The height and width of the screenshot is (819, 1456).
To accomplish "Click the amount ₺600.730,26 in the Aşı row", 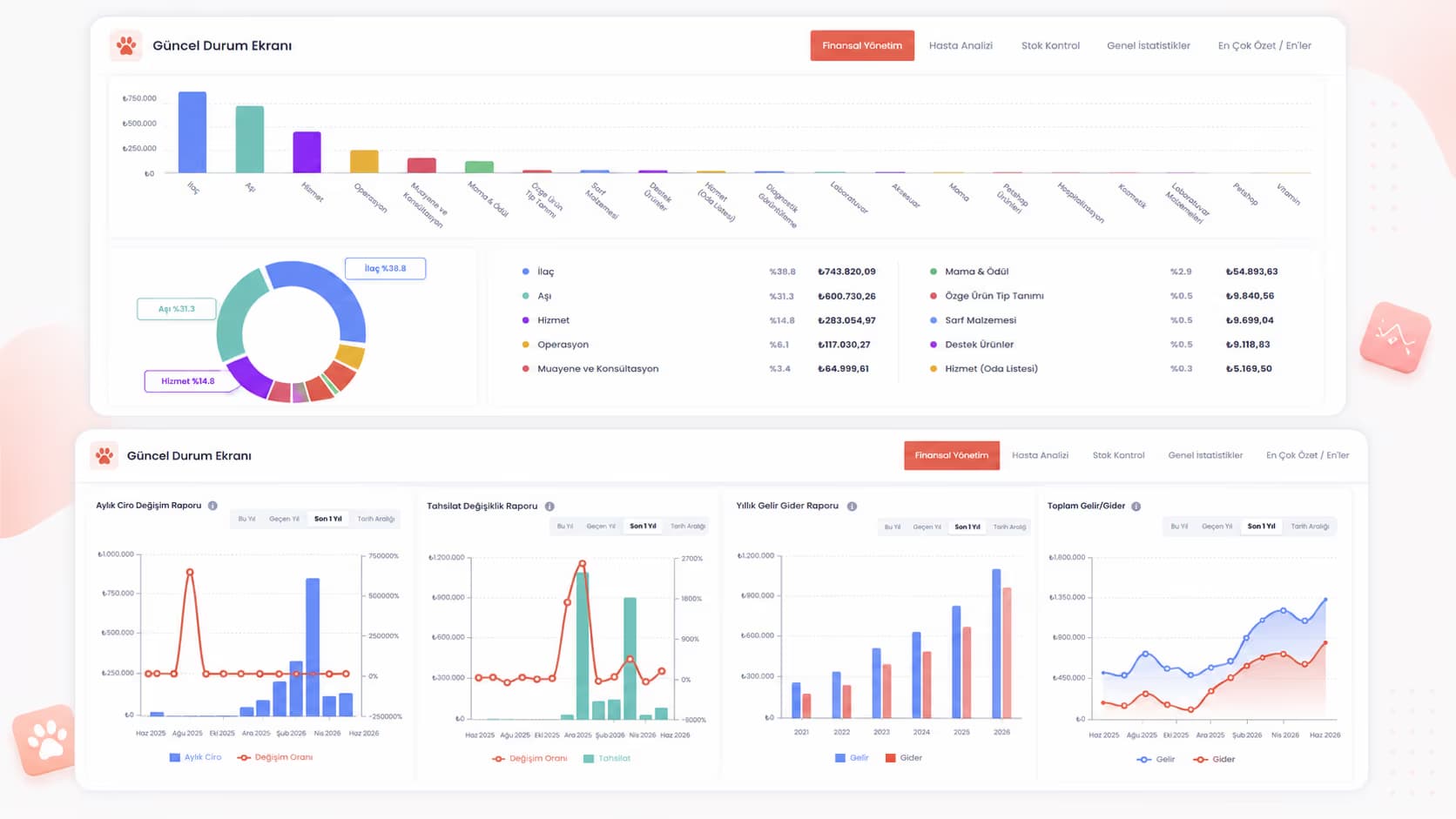I will 846,296.
